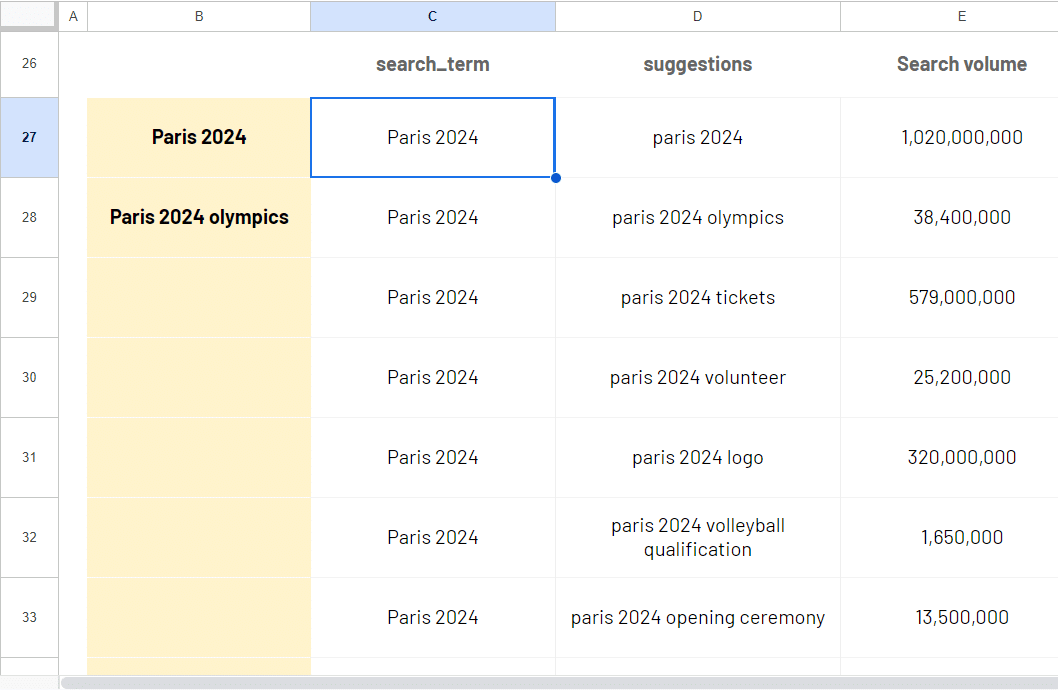The height and width of the screenshot is (690, 1058).
Task: Select the column C header
Action: (432, 16)
